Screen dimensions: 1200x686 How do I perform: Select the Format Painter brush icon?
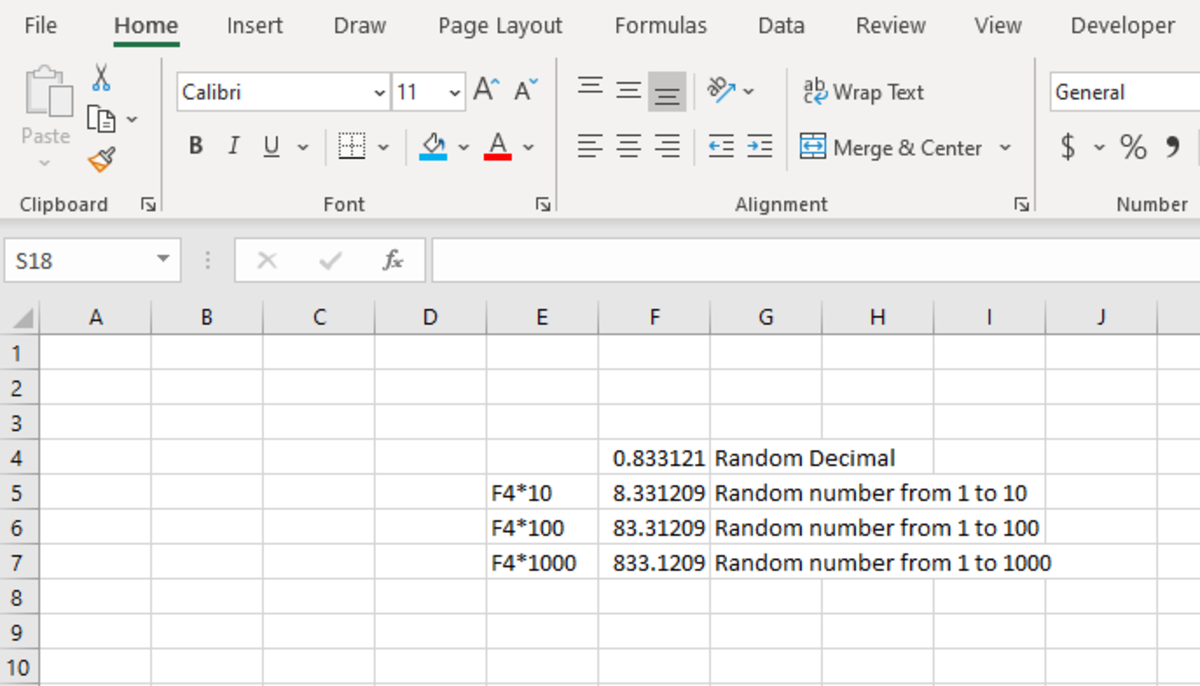click(x=101, y=159)
